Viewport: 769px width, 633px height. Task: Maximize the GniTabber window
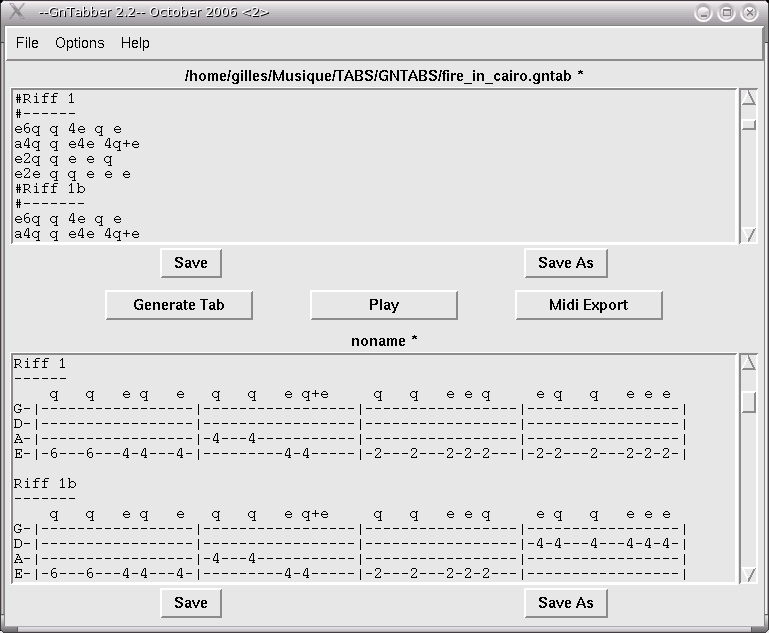pyautogui.click(x=726, y=13)
